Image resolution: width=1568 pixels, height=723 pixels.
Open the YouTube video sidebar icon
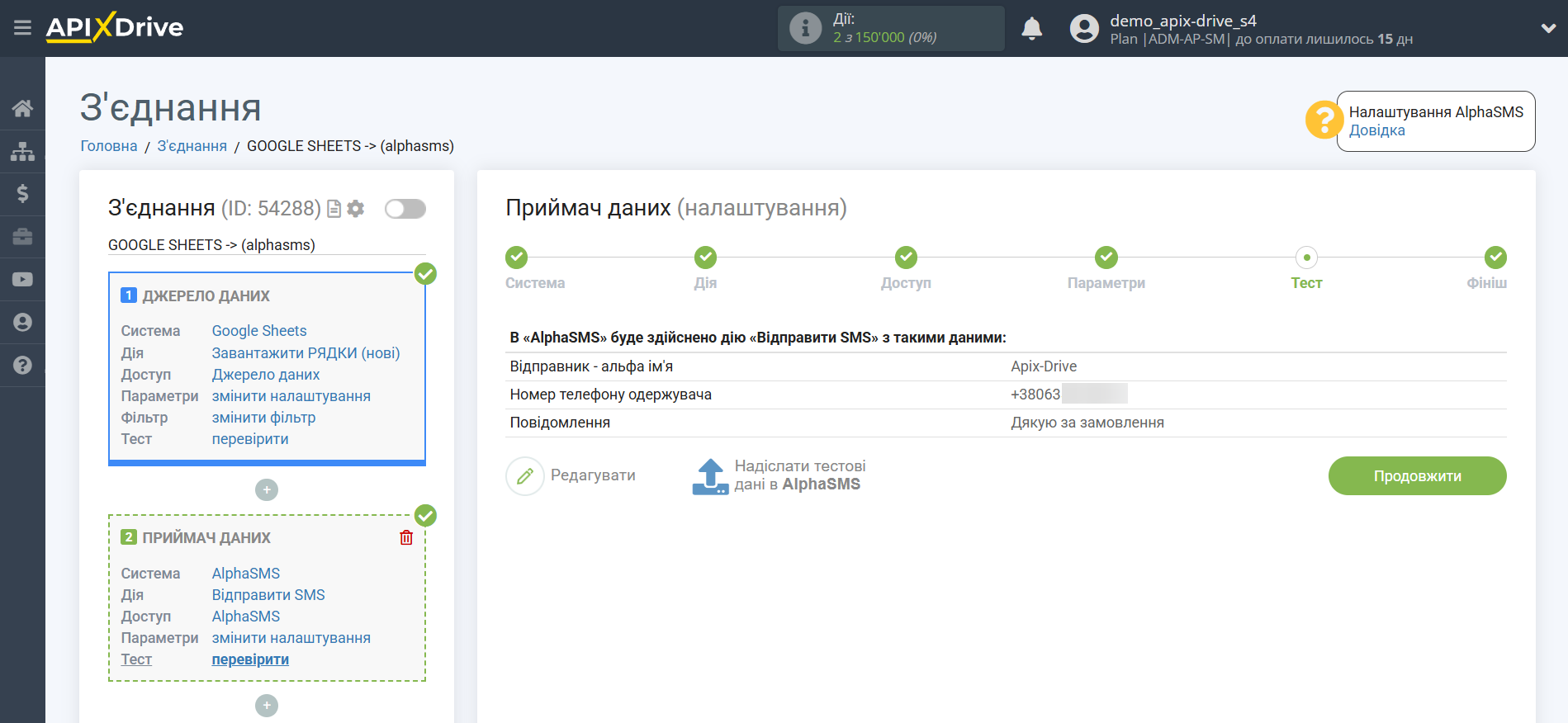point(22,280)
